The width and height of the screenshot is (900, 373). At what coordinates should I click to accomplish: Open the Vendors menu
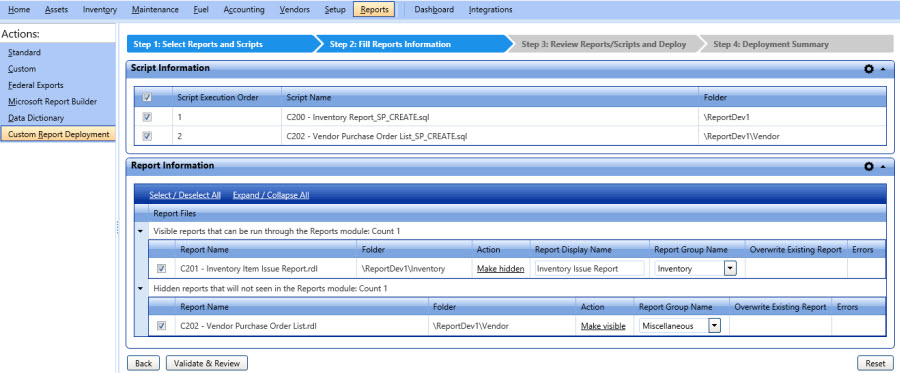tap(295, 10)
